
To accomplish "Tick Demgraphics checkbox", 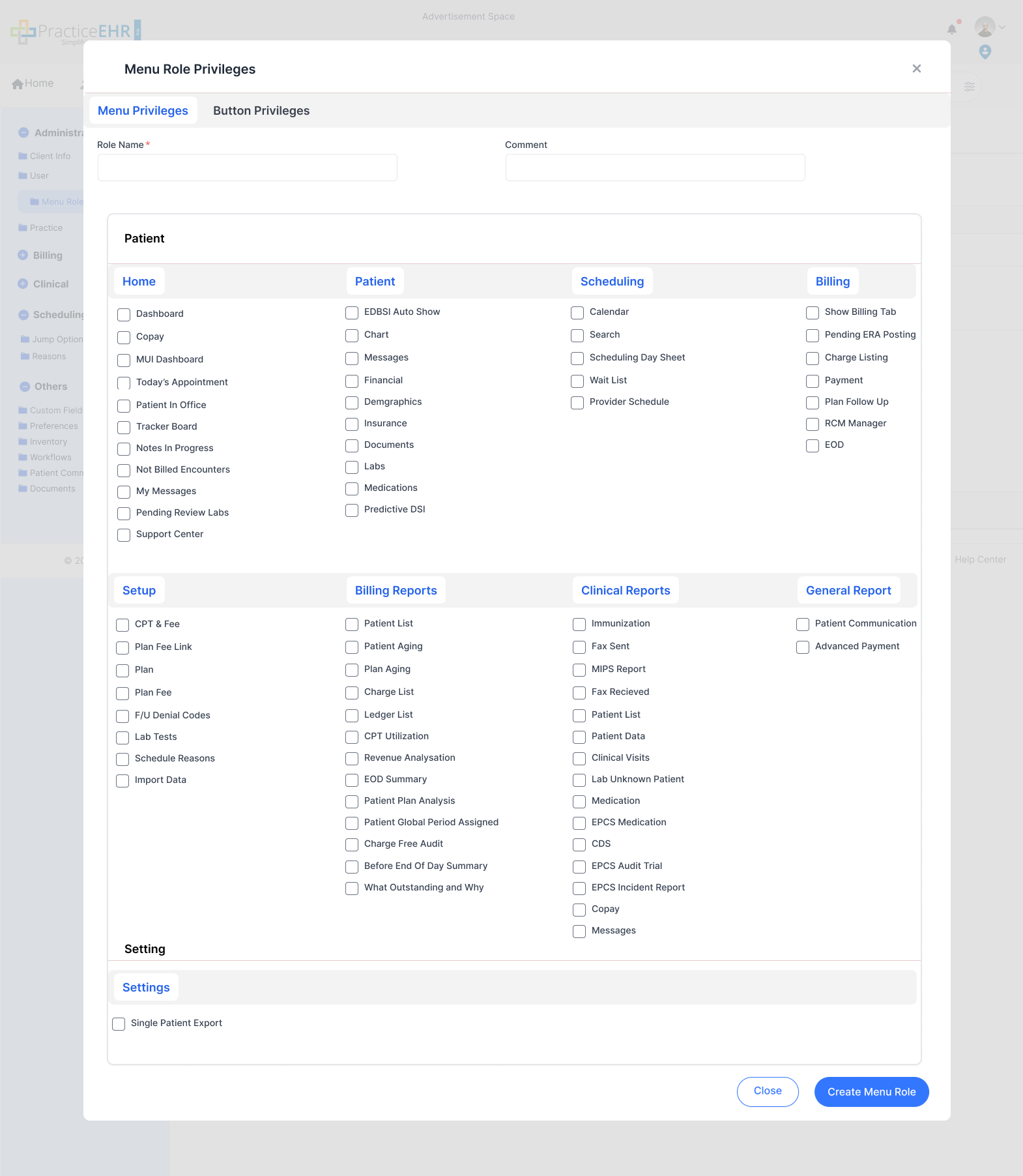I will [x=352, y=403].
